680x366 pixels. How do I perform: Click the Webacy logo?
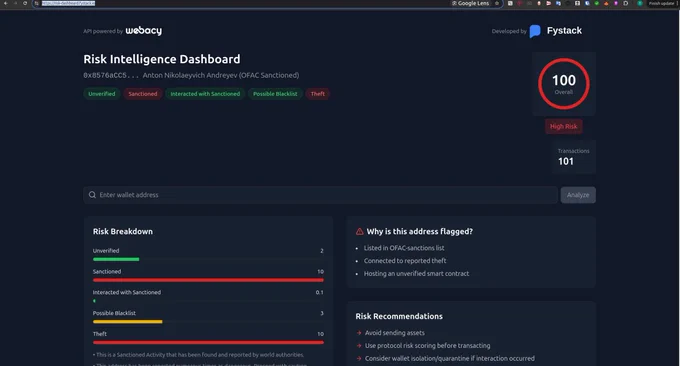[144, 30]
